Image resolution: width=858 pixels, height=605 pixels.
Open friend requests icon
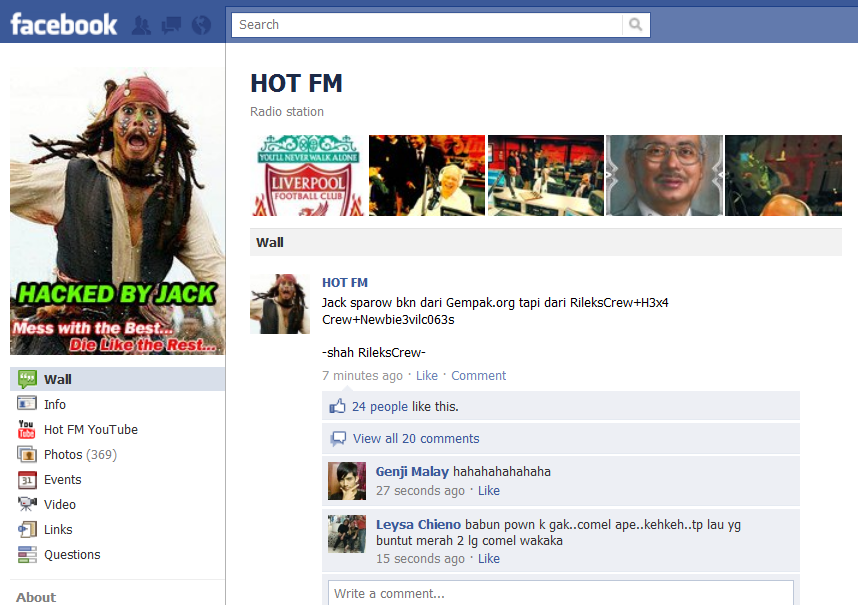[141, 25]
